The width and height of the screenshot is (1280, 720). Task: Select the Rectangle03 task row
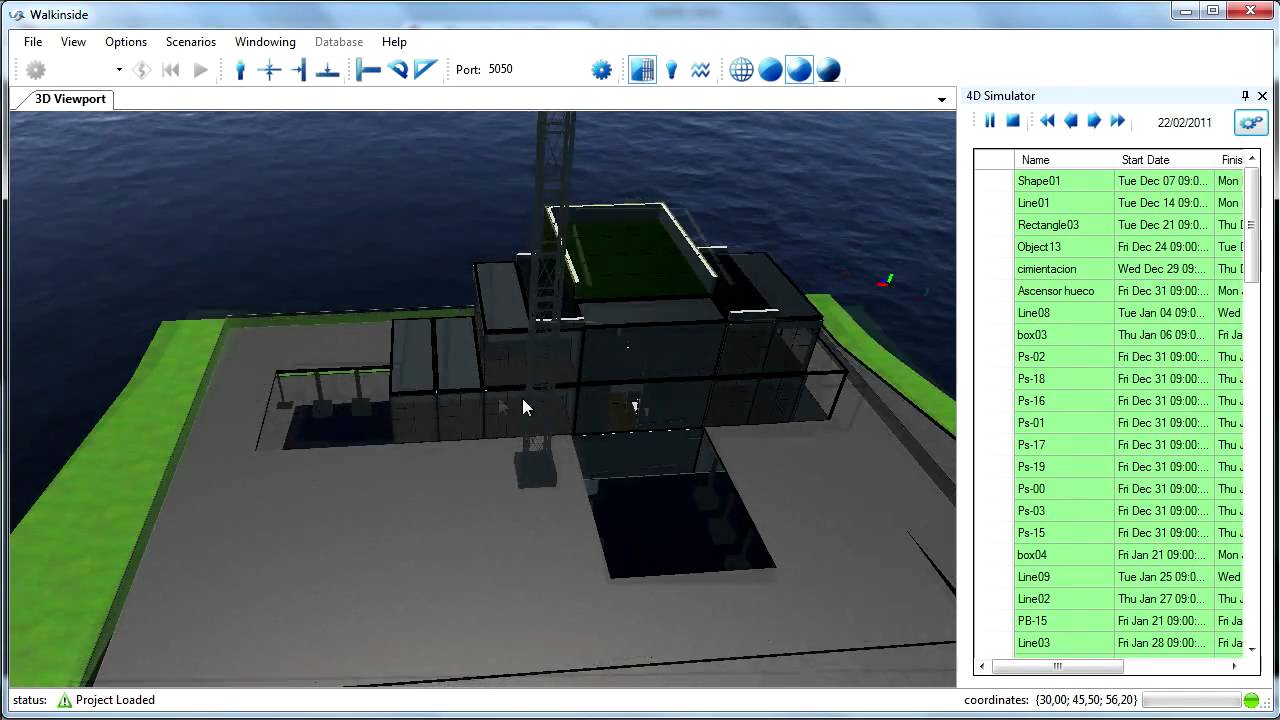[1109, 225]
